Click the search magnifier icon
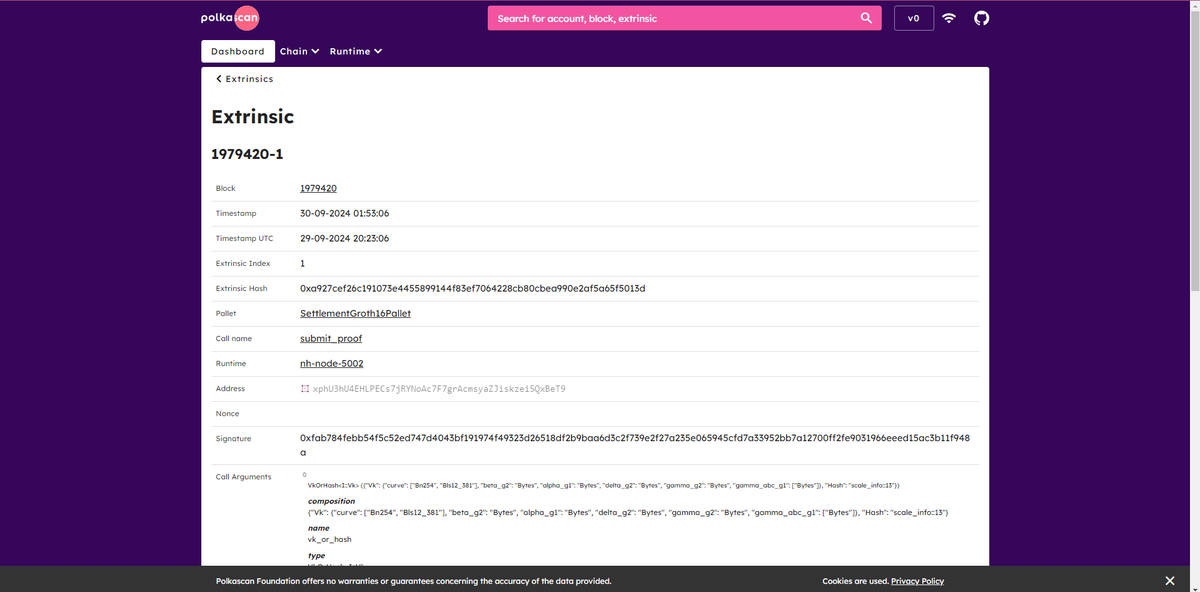The image size is (1200, 592). click(866, 18)
